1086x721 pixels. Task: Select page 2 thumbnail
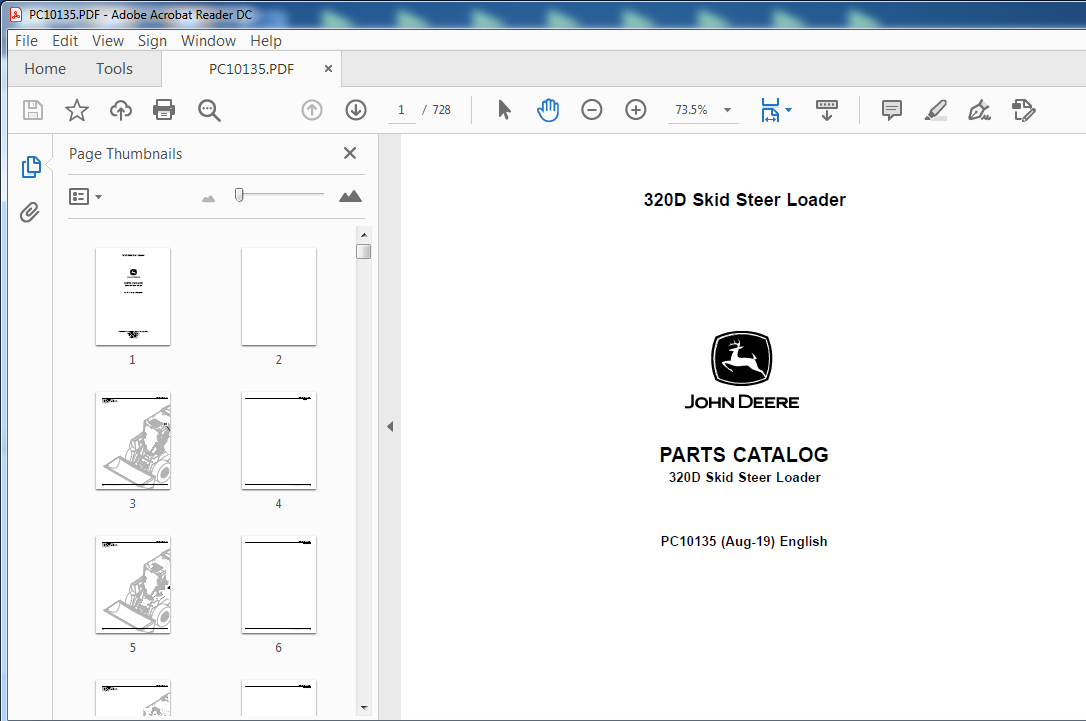279,296
